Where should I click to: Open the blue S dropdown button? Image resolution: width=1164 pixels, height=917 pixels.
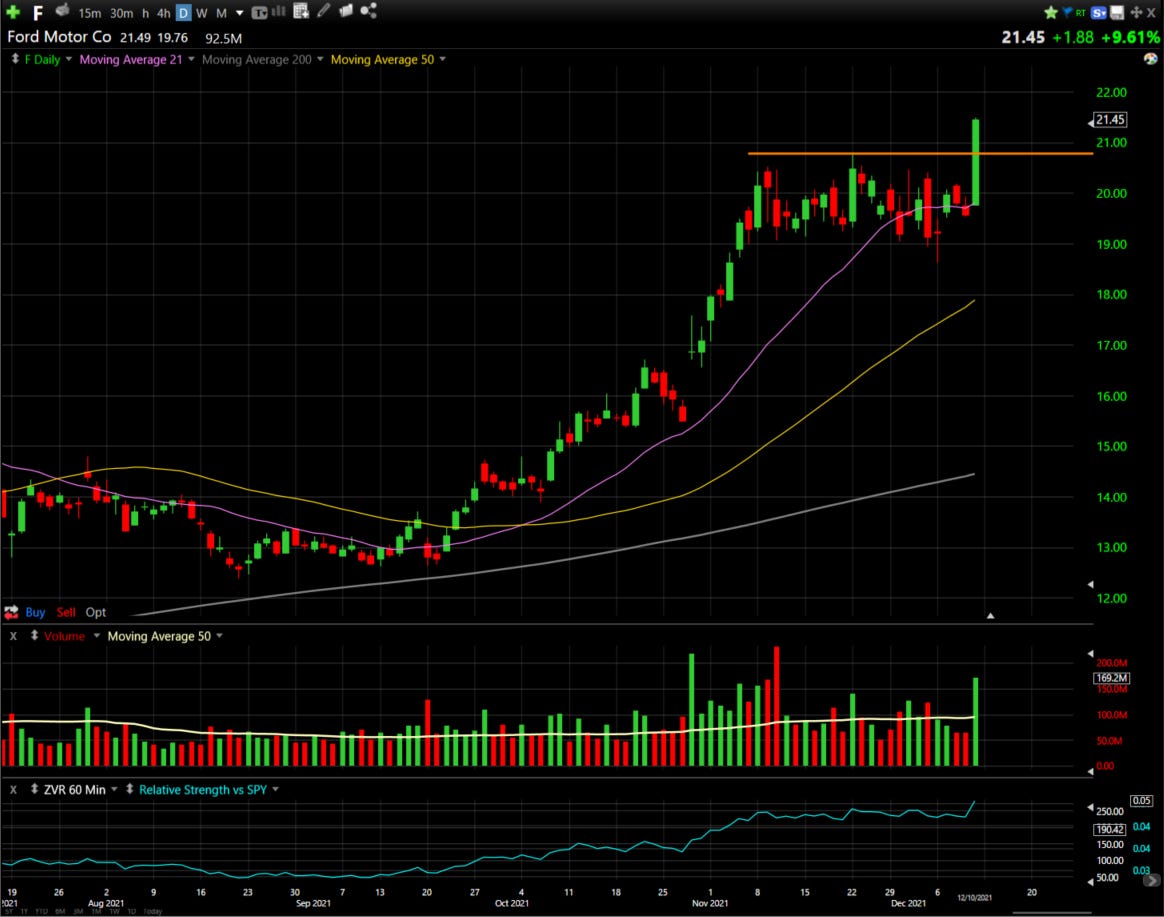[1099, 13]
